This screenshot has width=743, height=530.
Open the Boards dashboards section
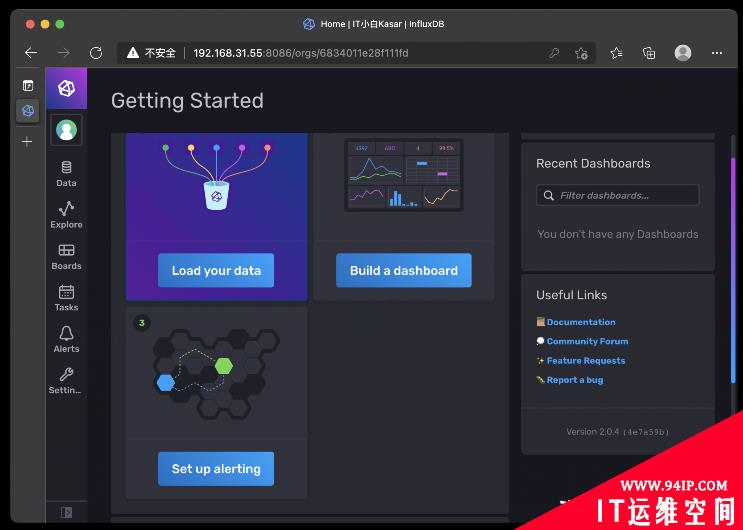pyautogui.click(x=66, y=257)
